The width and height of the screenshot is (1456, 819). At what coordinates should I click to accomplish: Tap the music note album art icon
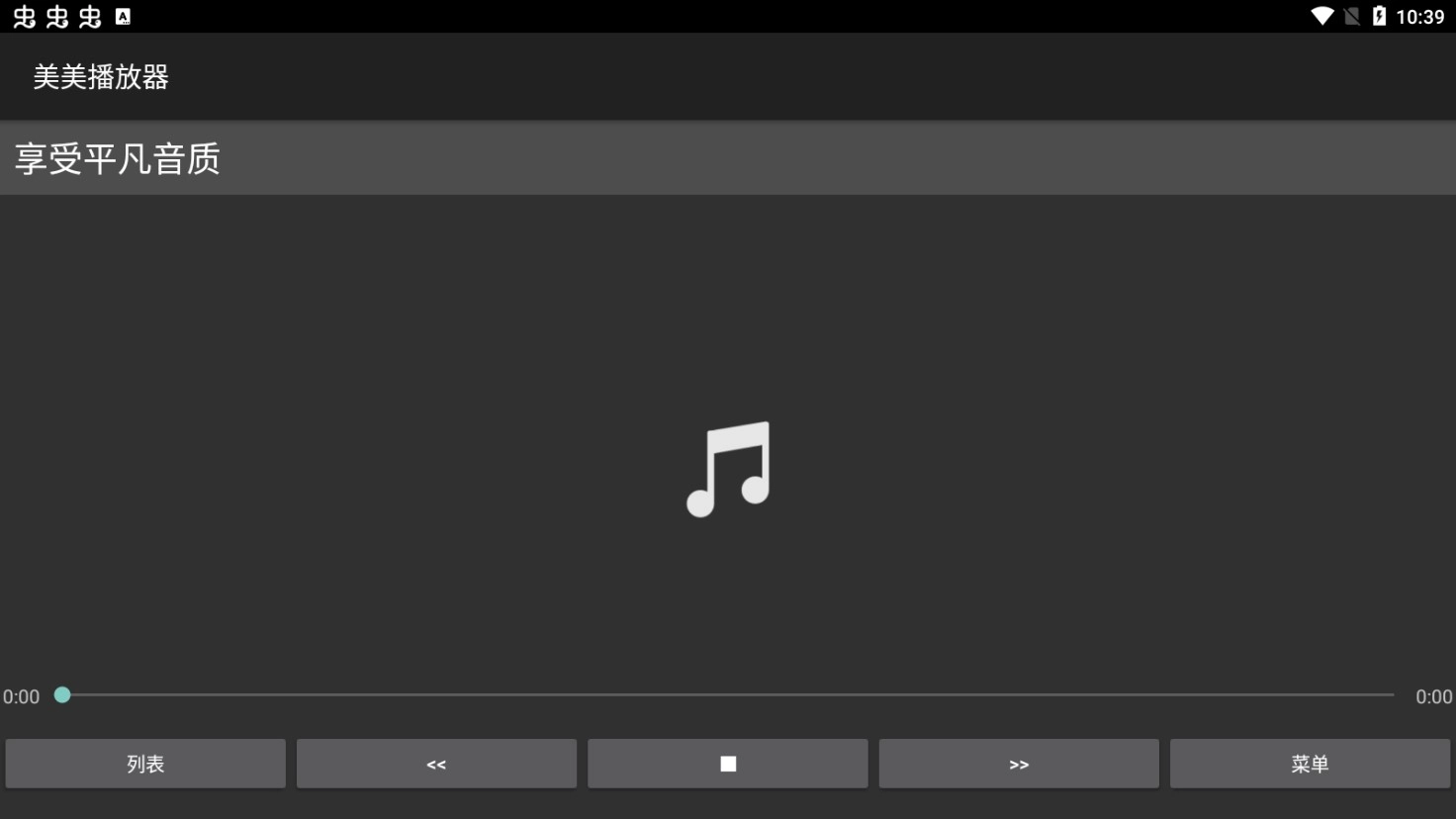(x=729, y=469)
